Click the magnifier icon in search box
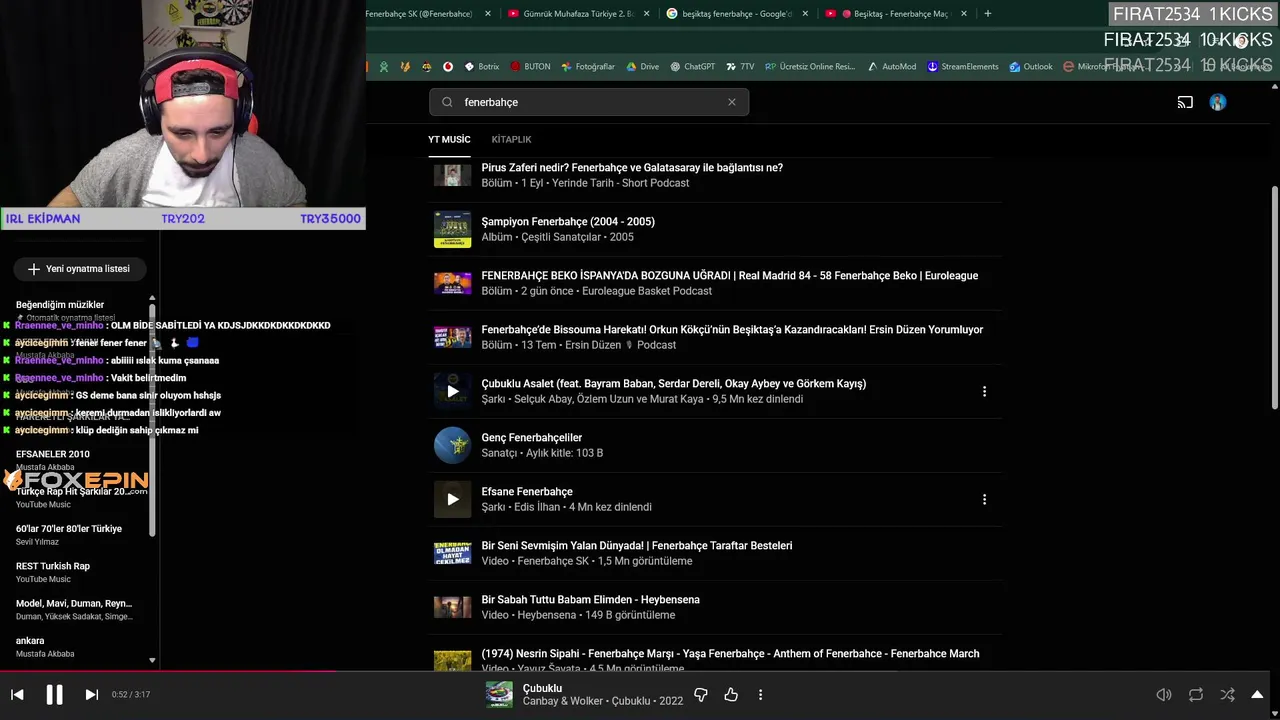This screenshot has width=1280, height=720. [x=447, y=102]
